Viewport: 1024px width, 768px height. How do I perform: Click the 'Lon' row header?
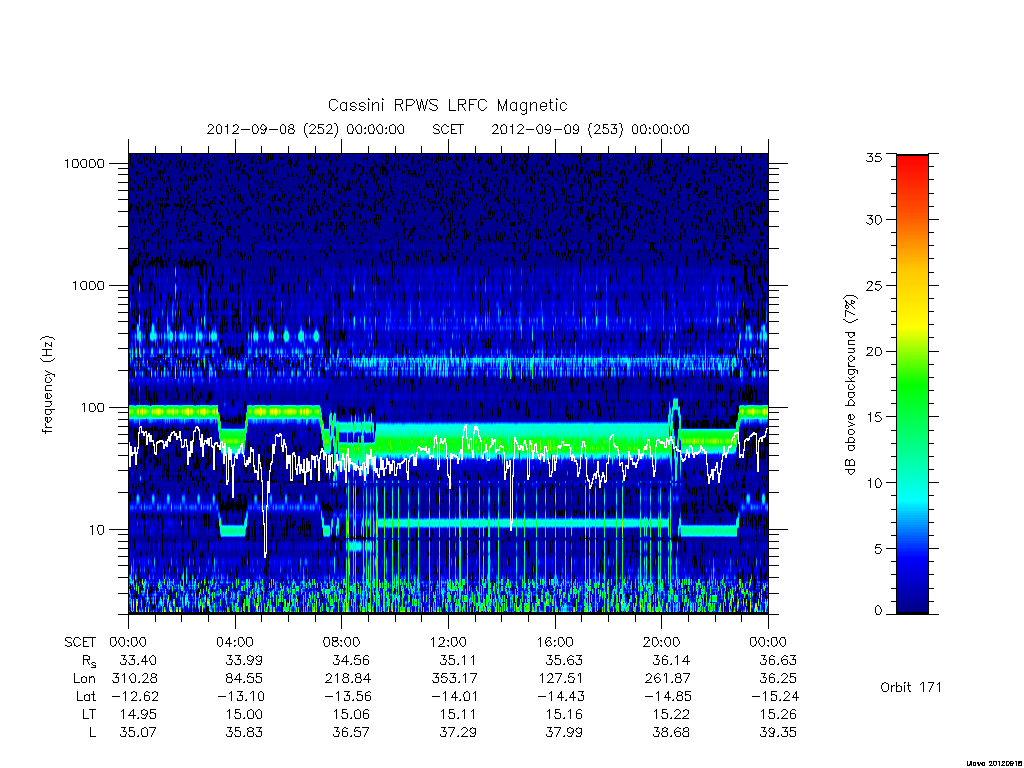[x=84, y=679]
